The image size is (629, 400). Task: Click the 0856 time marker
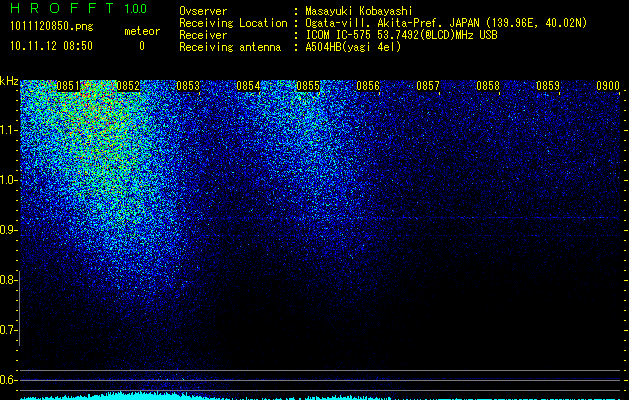(368, 86)
